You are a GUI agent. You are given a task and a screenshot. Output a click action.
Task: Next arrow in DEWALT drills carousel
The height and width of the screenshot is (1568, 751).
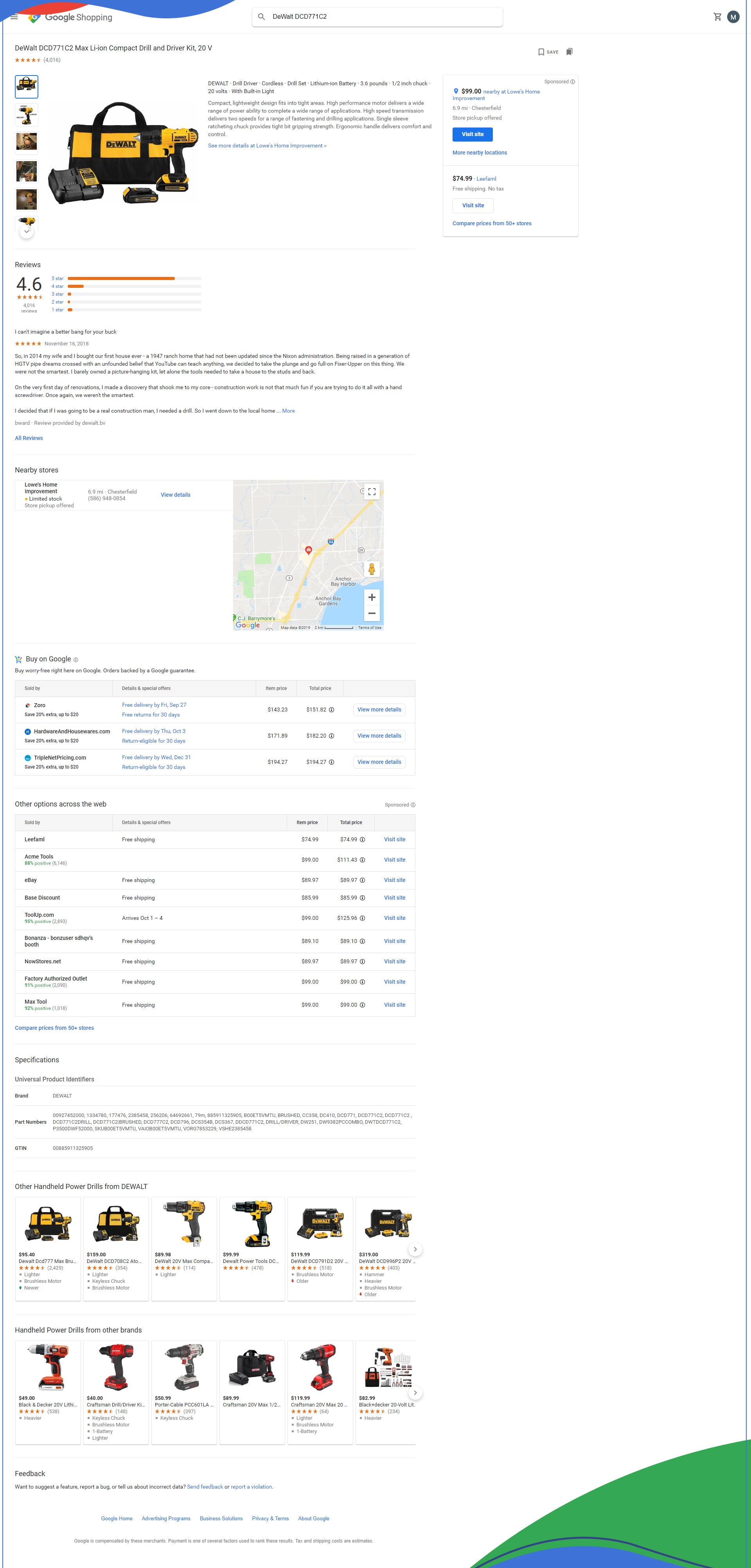(x=415, y=1249)
